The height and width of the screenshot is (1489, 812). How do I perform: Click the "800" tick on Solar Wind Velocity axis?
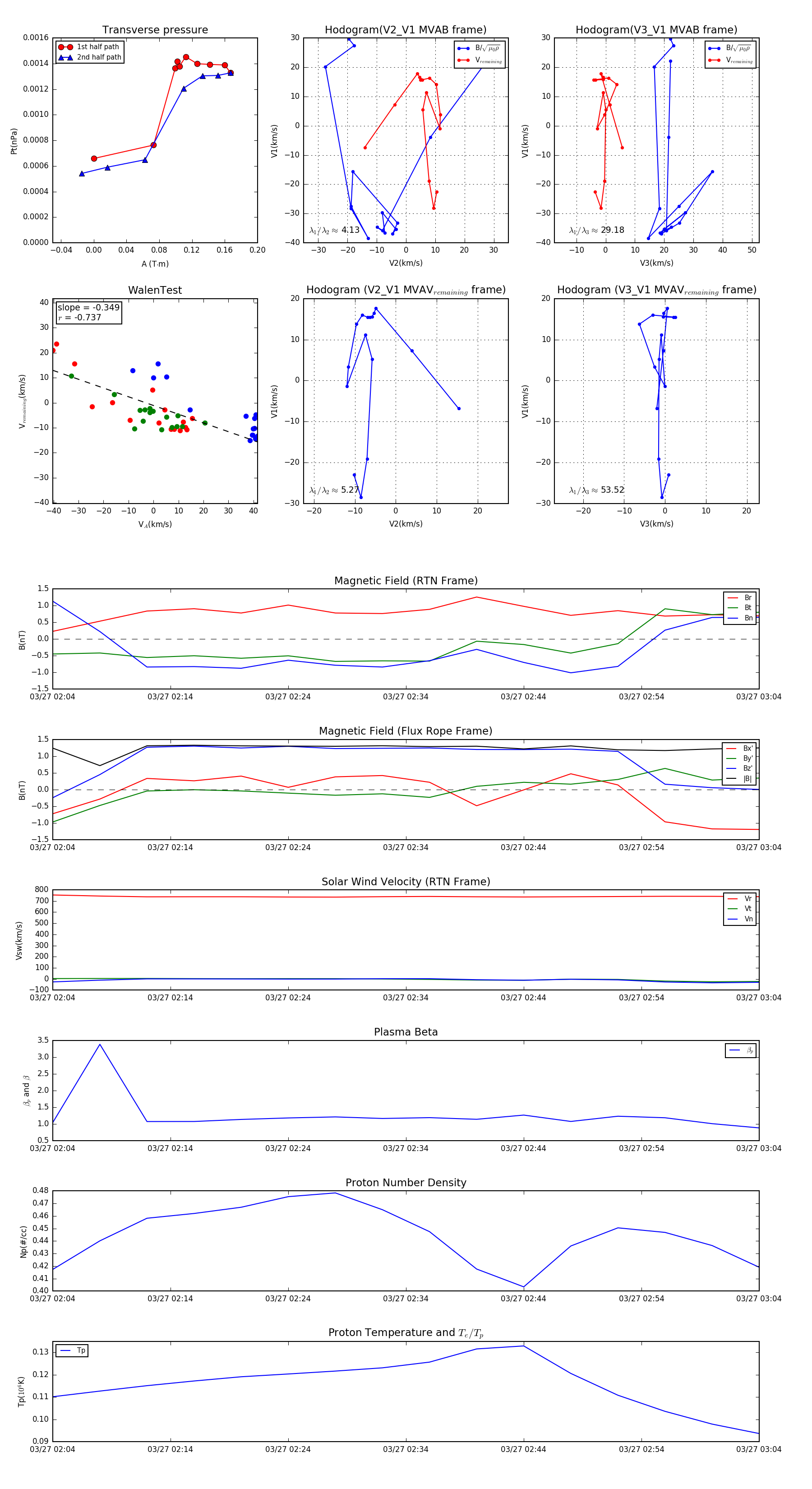(x=42, y=890)
